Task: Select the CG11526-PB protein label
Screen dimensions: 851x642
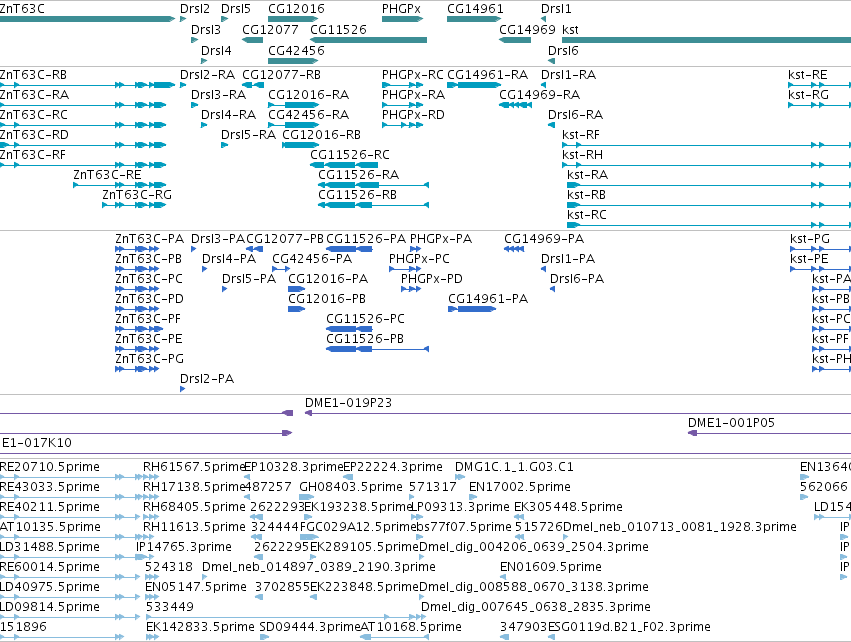Action: click(x=365, y=339)
